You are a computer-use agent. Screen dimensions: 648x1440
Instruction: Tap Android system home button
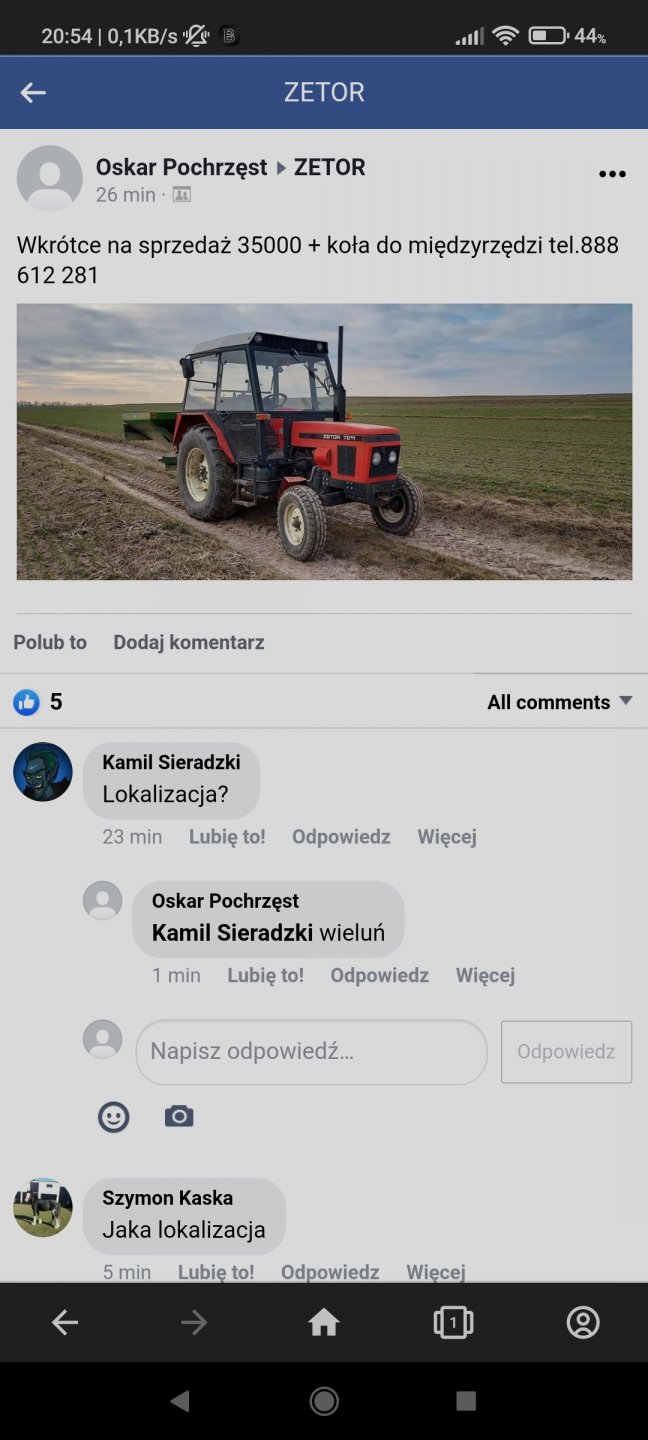pos(324,1401)
